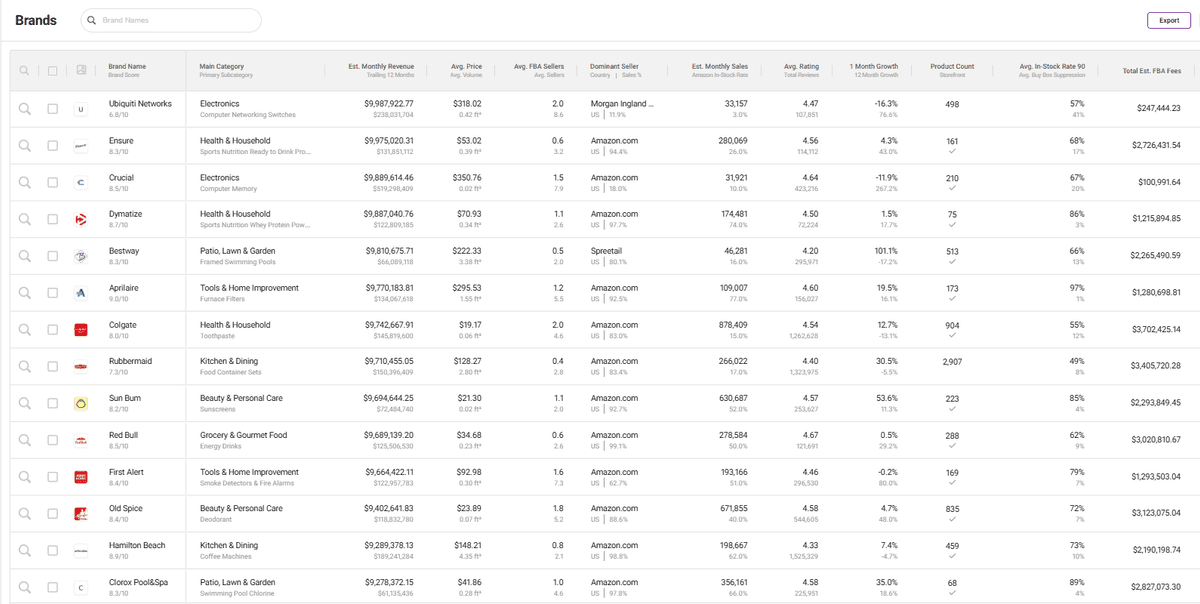Click revenue $9,987,922.77 cell
The height and width of the screenshot is (604, 1200).
[389, 104]
